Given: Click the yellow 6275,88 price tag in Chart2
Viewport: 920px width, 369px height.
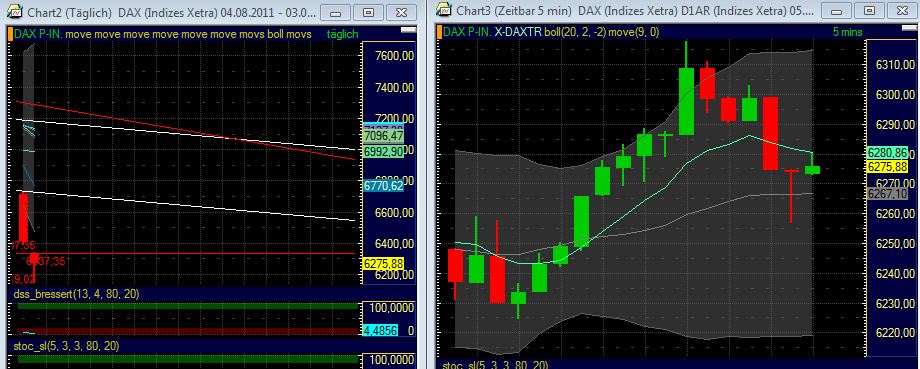Looking at the screenshot, I should [x=383, y=264].
